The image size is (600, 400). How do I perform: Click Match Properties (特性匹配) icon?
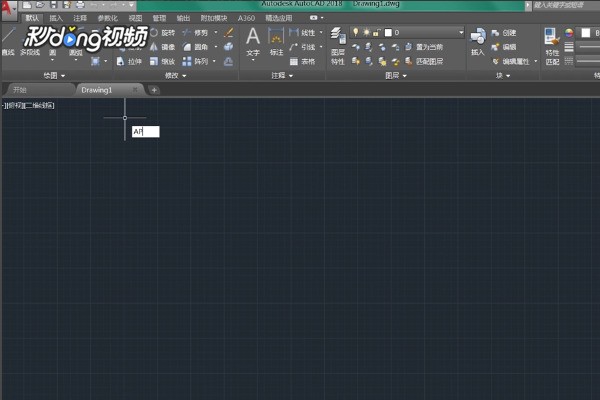pyautogui.click(x=552, y=46)
